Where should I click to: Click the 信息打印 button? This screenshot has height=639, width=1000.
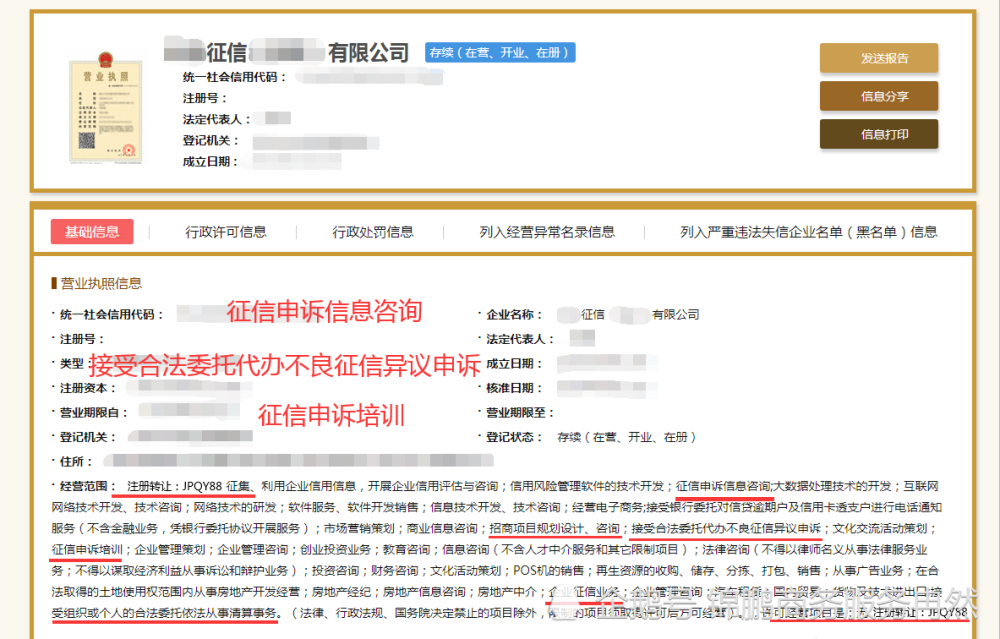click(x=878, y=133)
